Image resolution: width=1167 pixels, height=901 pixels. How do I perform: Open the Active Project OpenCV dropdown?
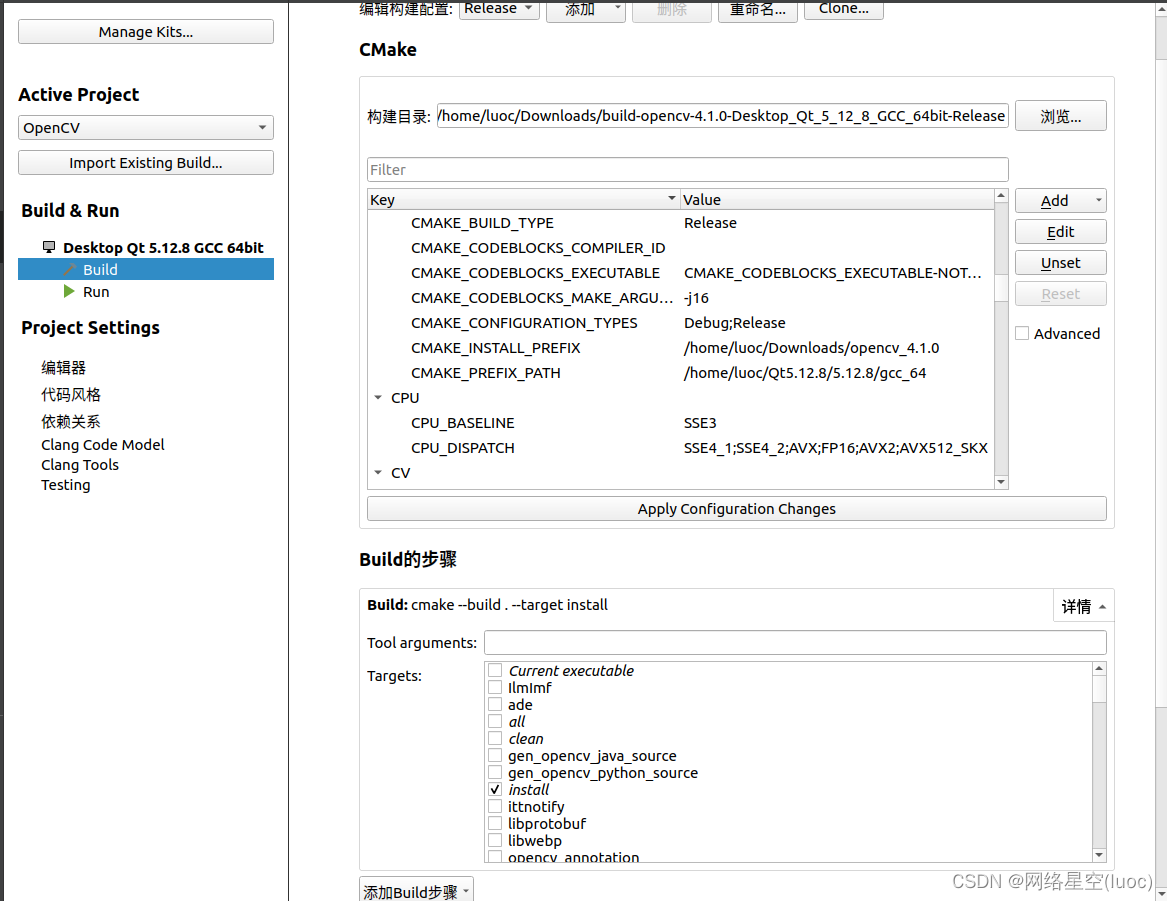click(146, 127)
